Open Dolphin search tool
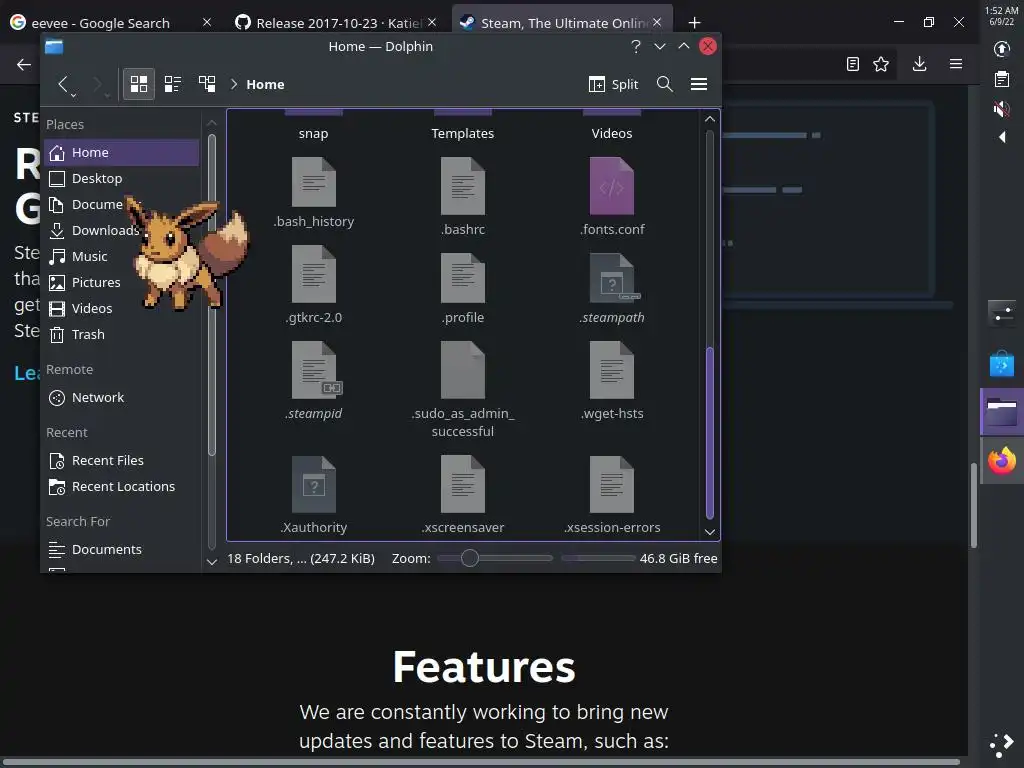Screen dimensions: 1024x768 (x=665, y=84)
